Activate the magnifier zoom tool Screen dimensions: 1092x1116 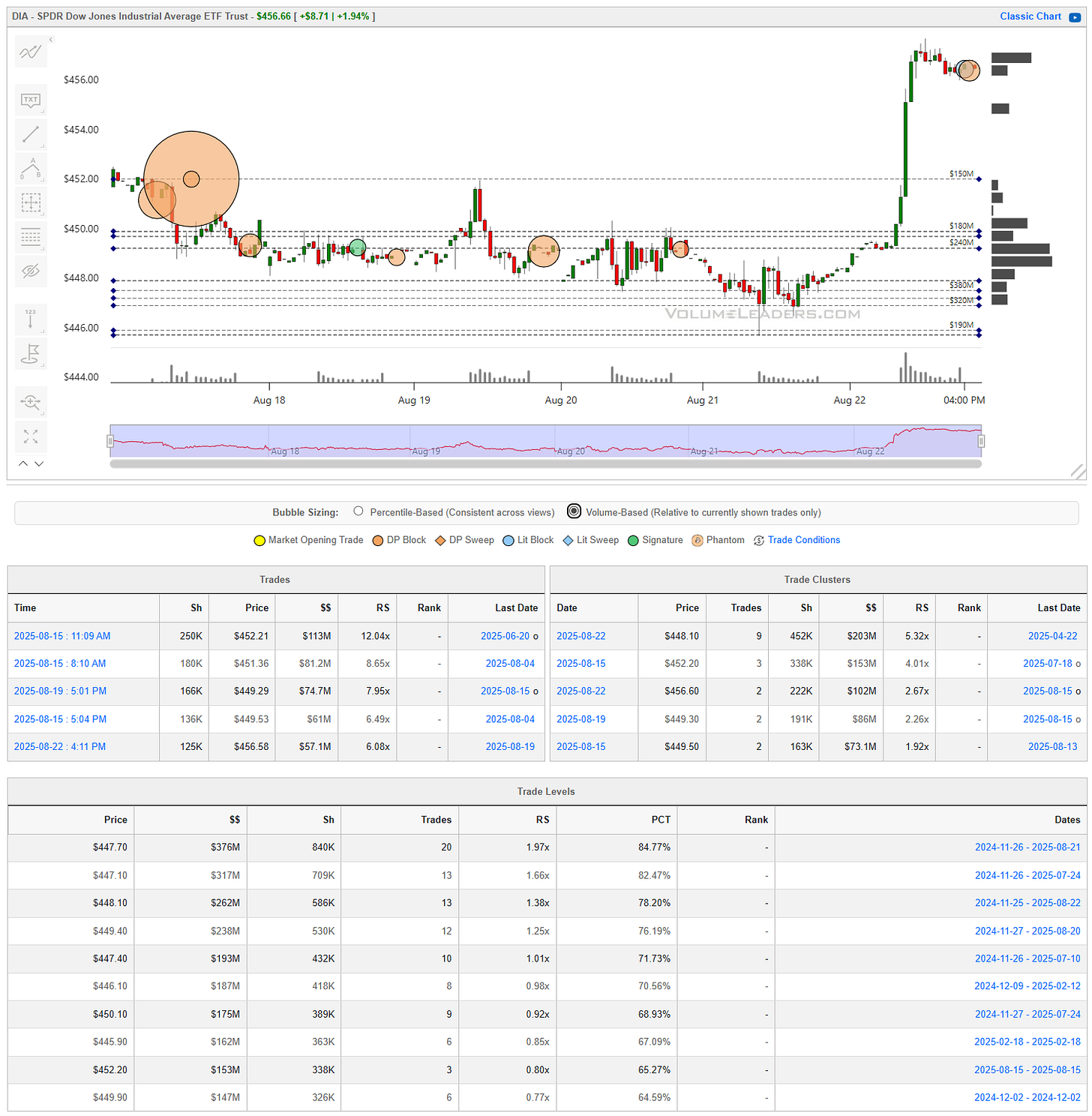pos(31,402)
